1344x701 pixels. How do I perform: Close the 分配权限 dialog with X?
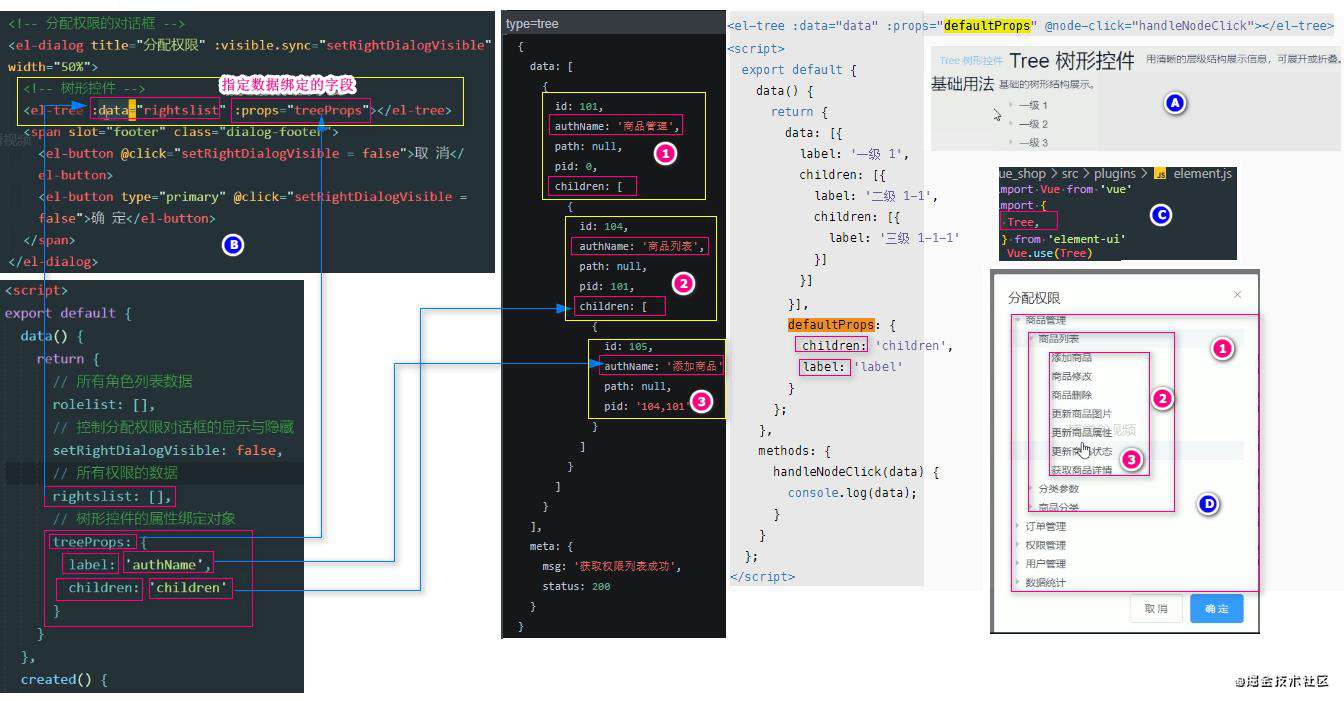pyautogui.click(x=1237, y=295)
